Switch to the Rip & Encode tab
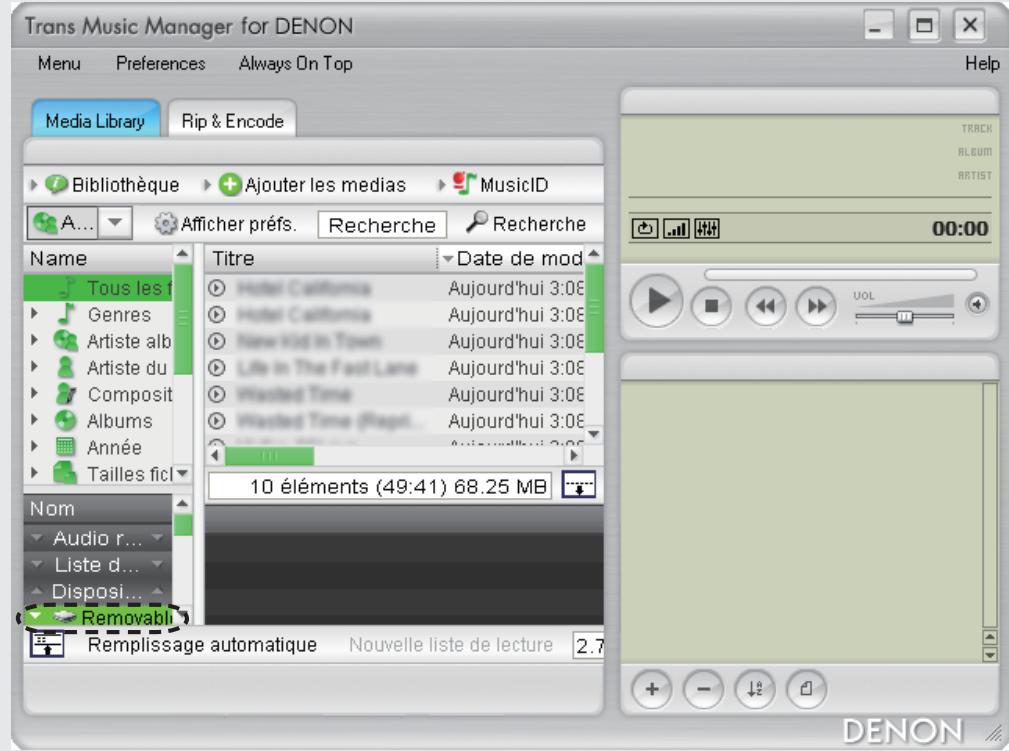Image resolution: width=1009 pixels, height=751 pixels. tap(232, 120)
